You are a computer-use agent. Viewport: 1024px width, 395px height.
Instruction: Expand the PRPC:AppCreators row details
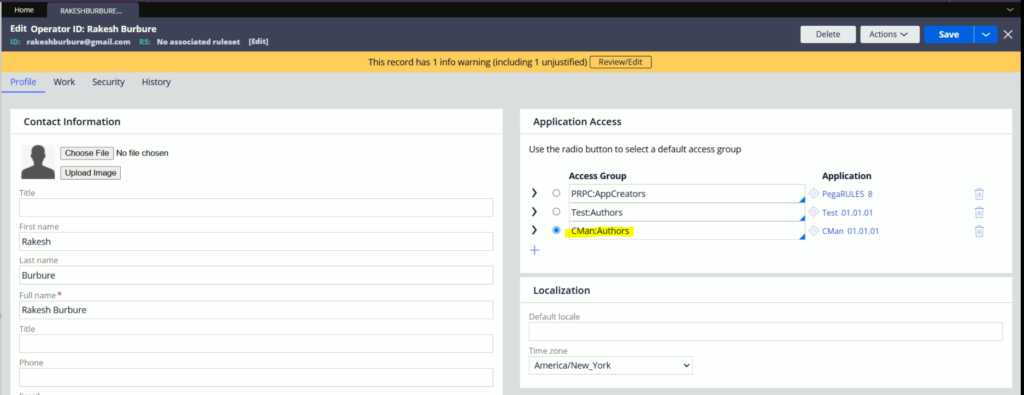[x=534, y=193]
